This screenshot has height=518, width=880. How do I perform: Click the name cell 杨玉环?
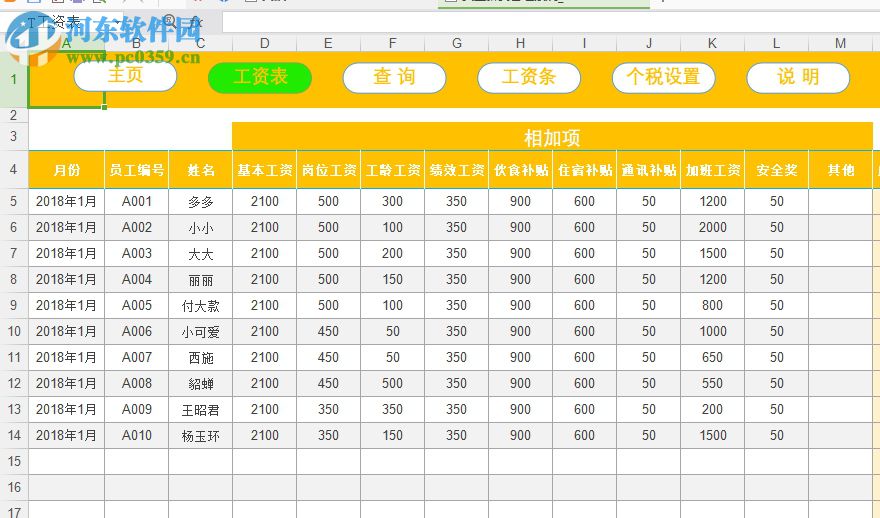[x=200, y=436]
